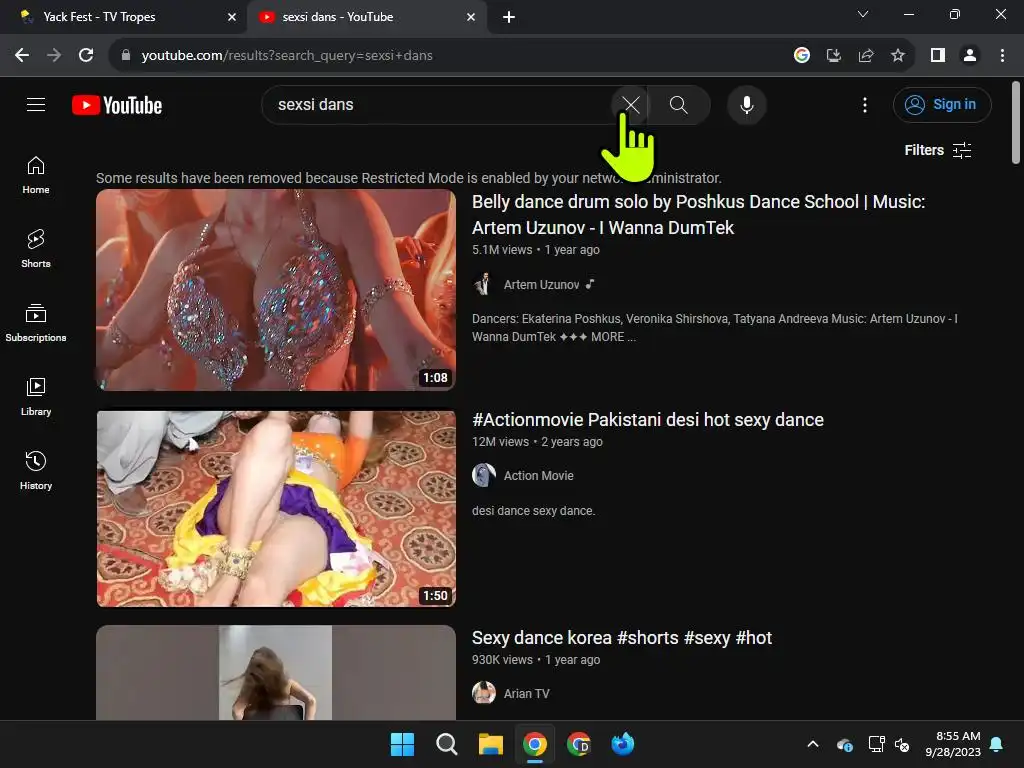This screenshot has width=1024, height=768.
Task: Click the Google icon in address bar
Action: [802, 56]
